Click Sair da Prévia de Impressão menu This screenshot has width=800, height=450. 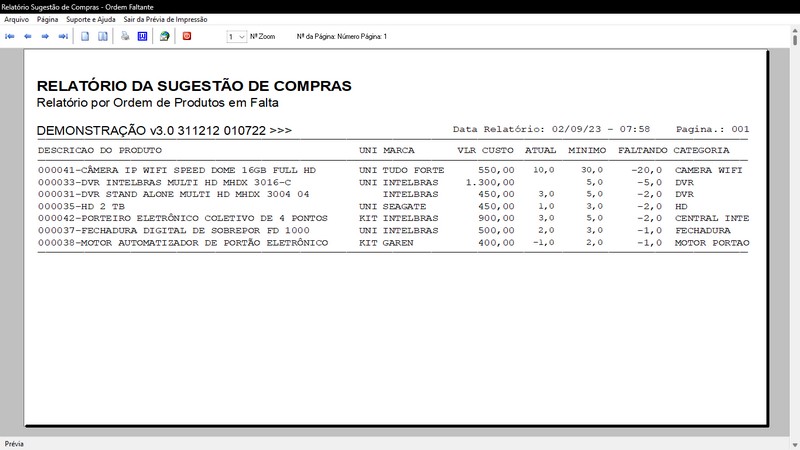click(165, 19)
